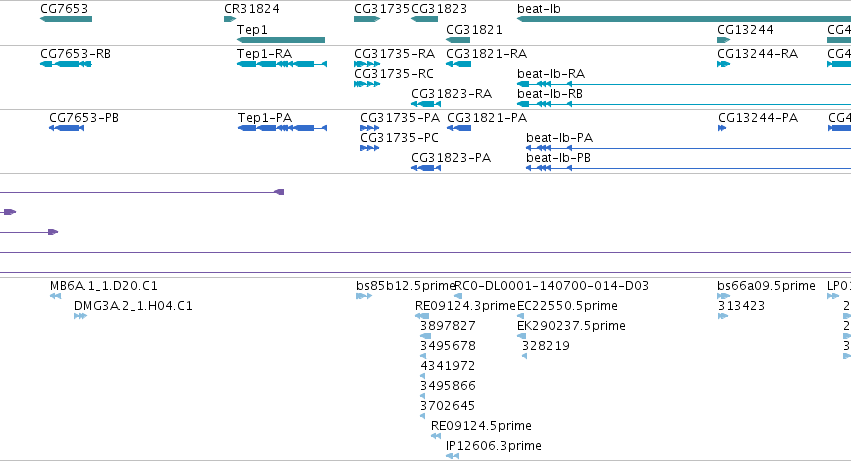851x461 pixels.
Task: Click the EK290237.5prime feature
Action: pos(522,336)
